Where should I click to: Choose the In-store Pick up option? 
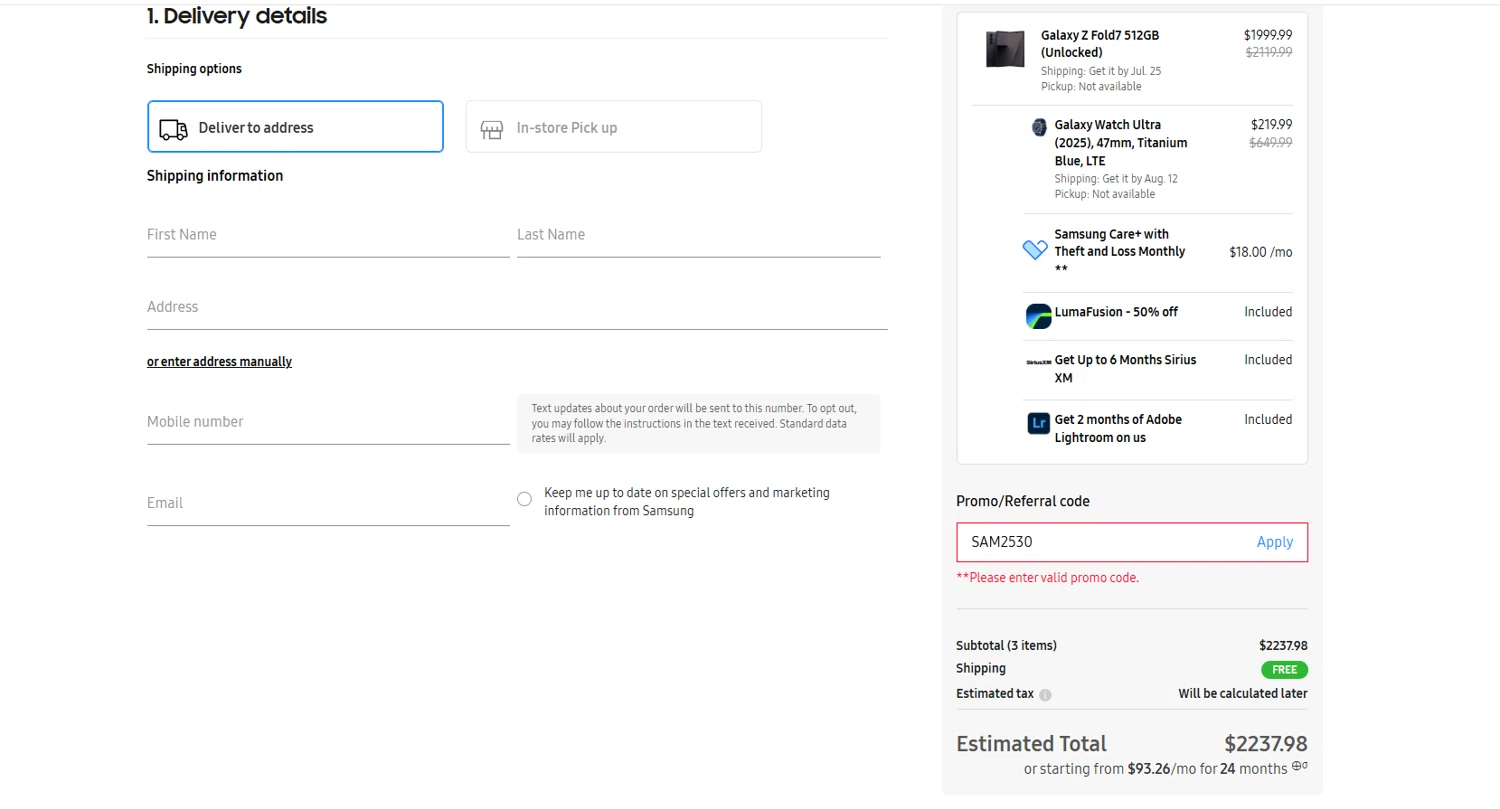coord(613,127)
